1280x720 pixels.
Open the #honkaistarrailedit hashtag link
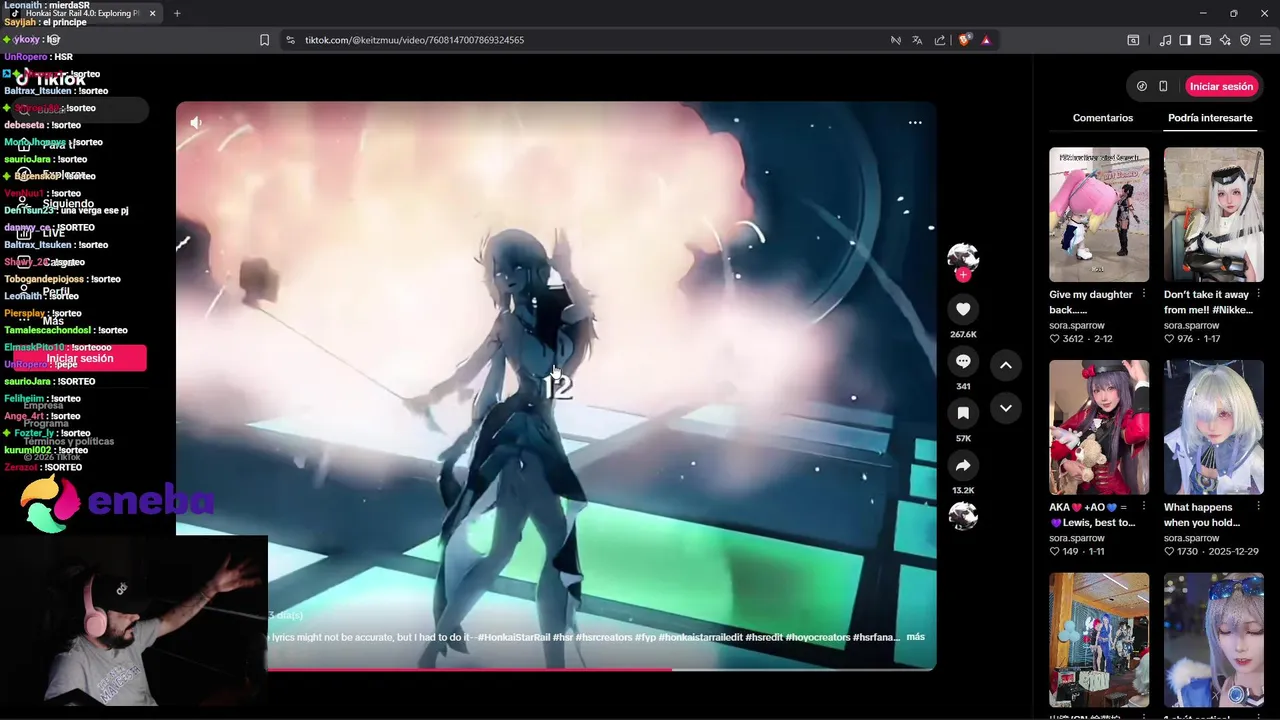tap(702, 637)
